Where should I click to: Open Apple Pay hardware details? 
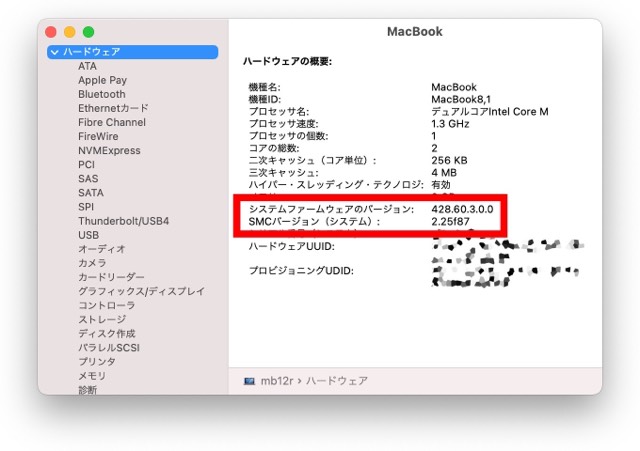102,80
